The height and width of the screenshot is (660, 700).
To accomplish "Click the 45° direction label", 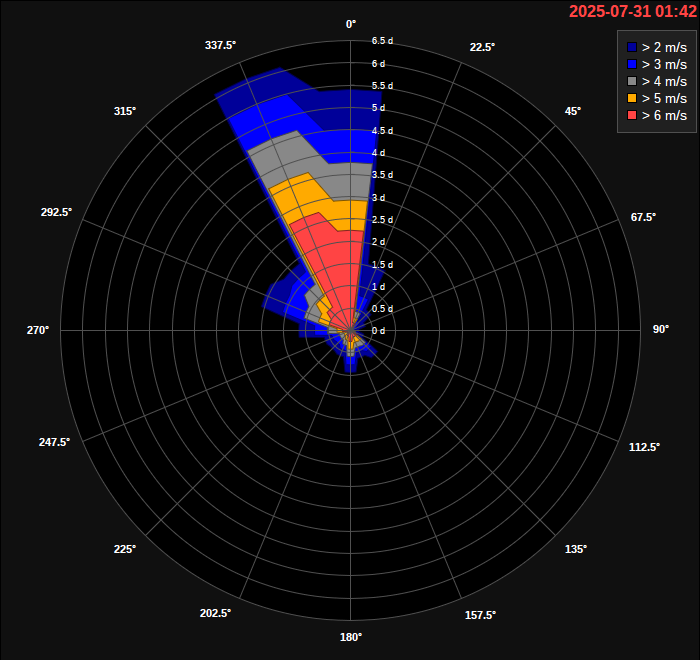I will (x=573, y=111).
